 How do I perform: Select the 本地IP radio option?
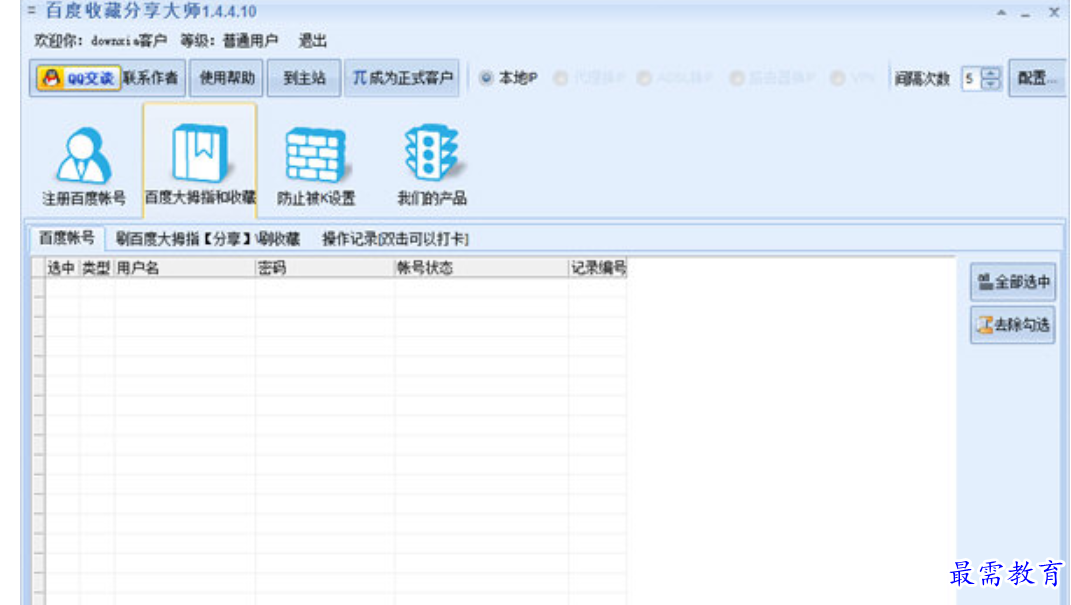[x=508, y=79]
